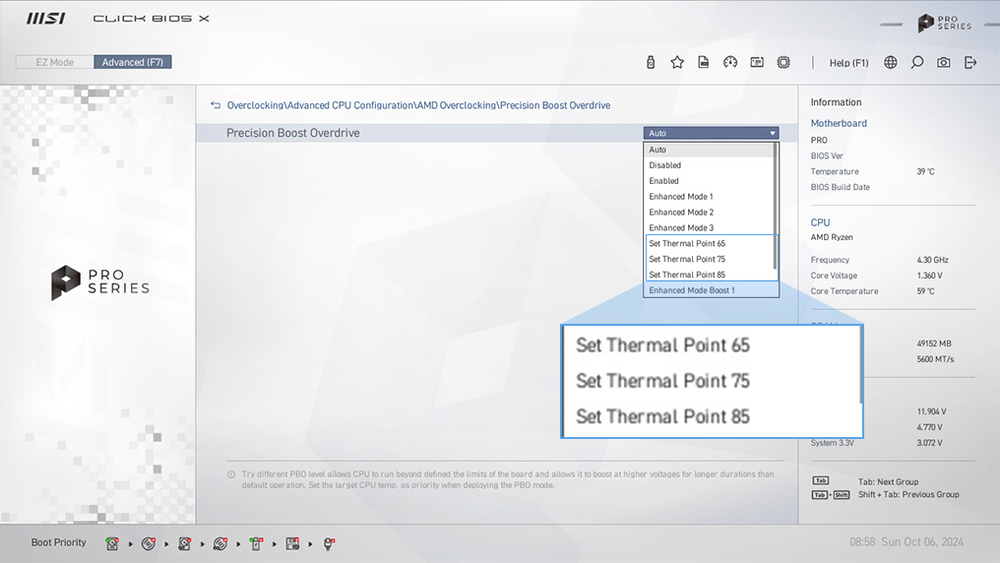Open the CPU chip icon in toolbar
The image size is (1000, 563).
[783, 62]
